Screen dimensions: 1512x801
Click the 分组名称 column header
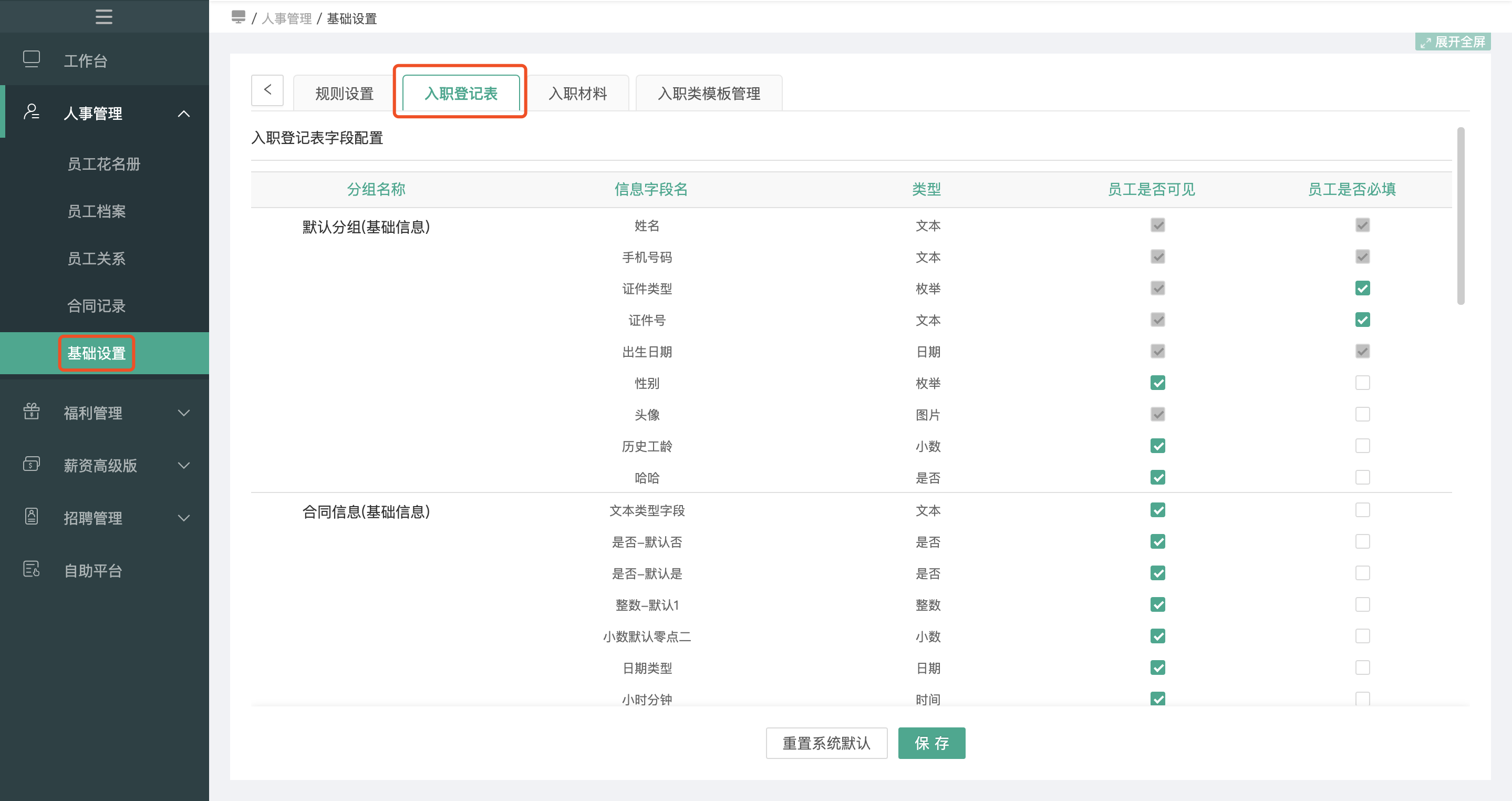pyautogui.click(x=376, y=190)
